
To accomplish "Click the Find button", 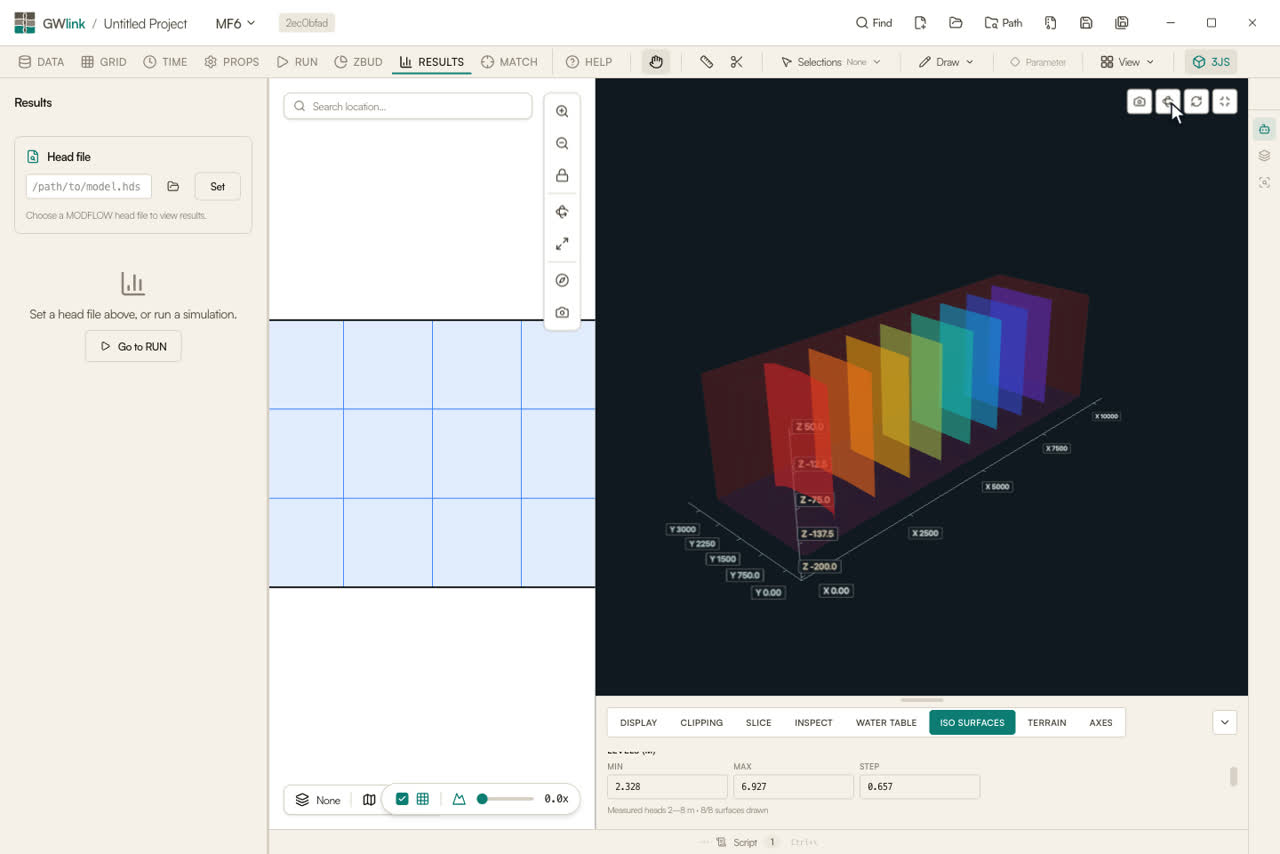I will 874,23.
